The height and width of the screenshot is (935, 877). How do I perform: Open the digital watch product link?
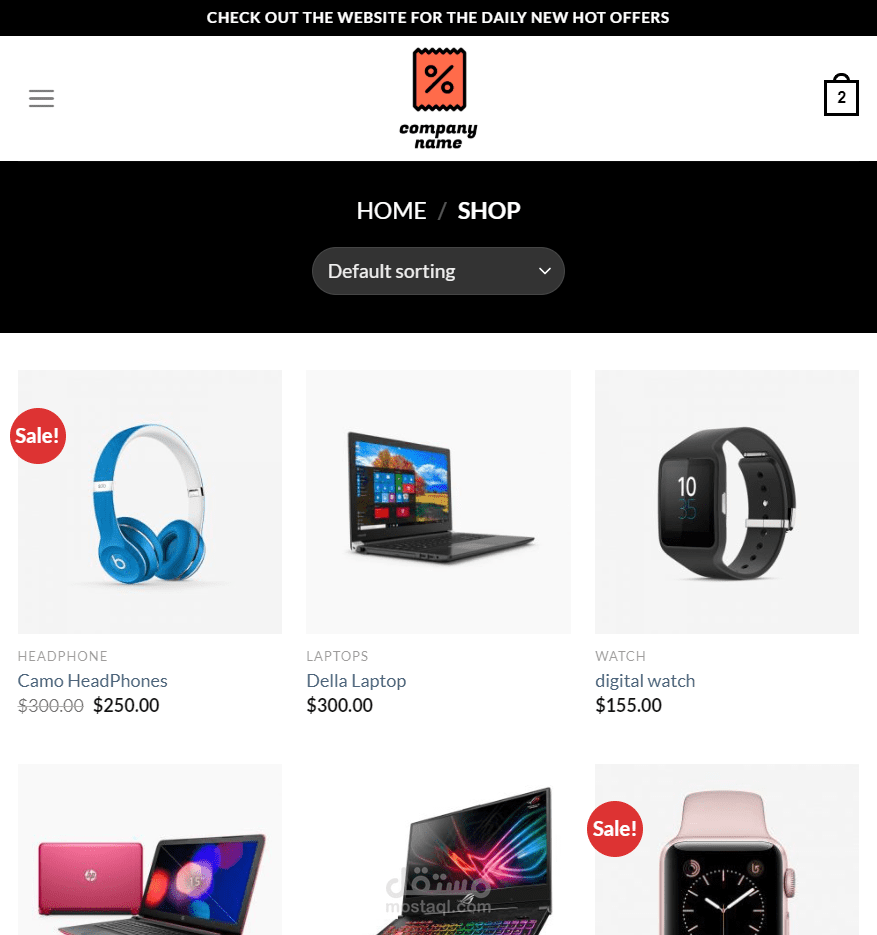[x=645, y=680]
